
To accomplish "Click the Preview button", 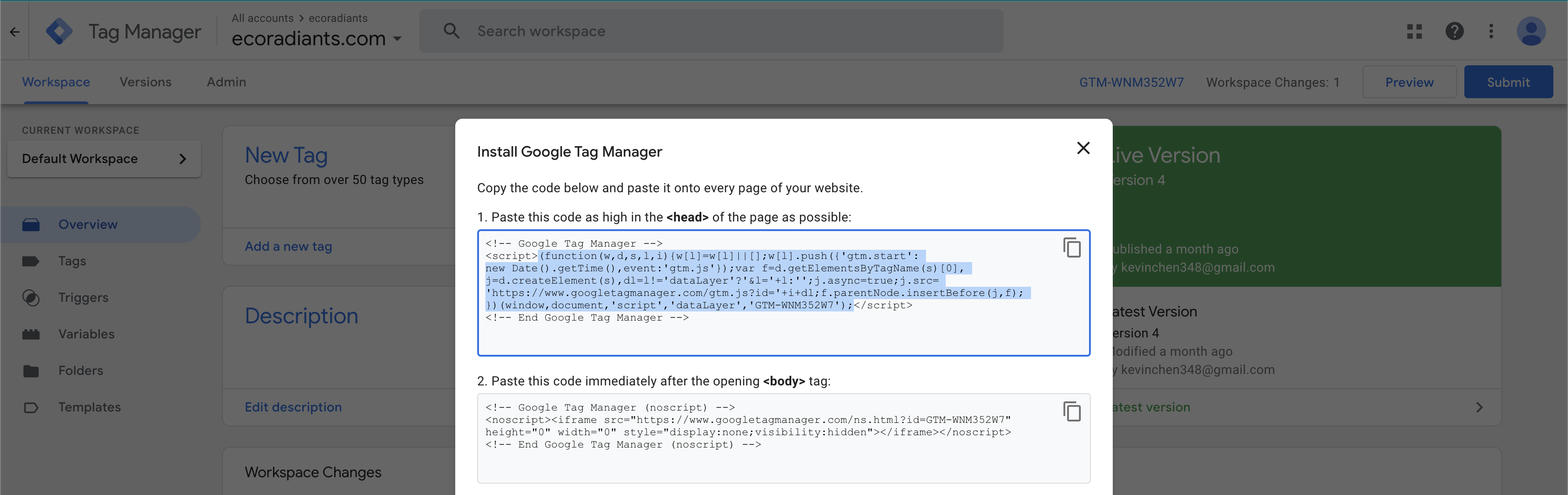I will point(1409,82).
